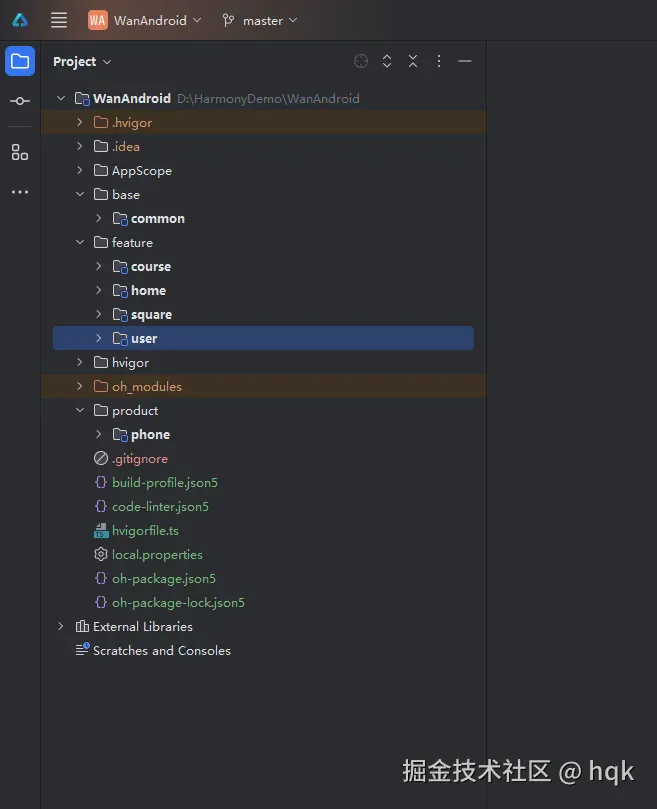Screen dimensions: 657x809
Task: Select the hvigorfile.ts file
Action: pos(145,530)
